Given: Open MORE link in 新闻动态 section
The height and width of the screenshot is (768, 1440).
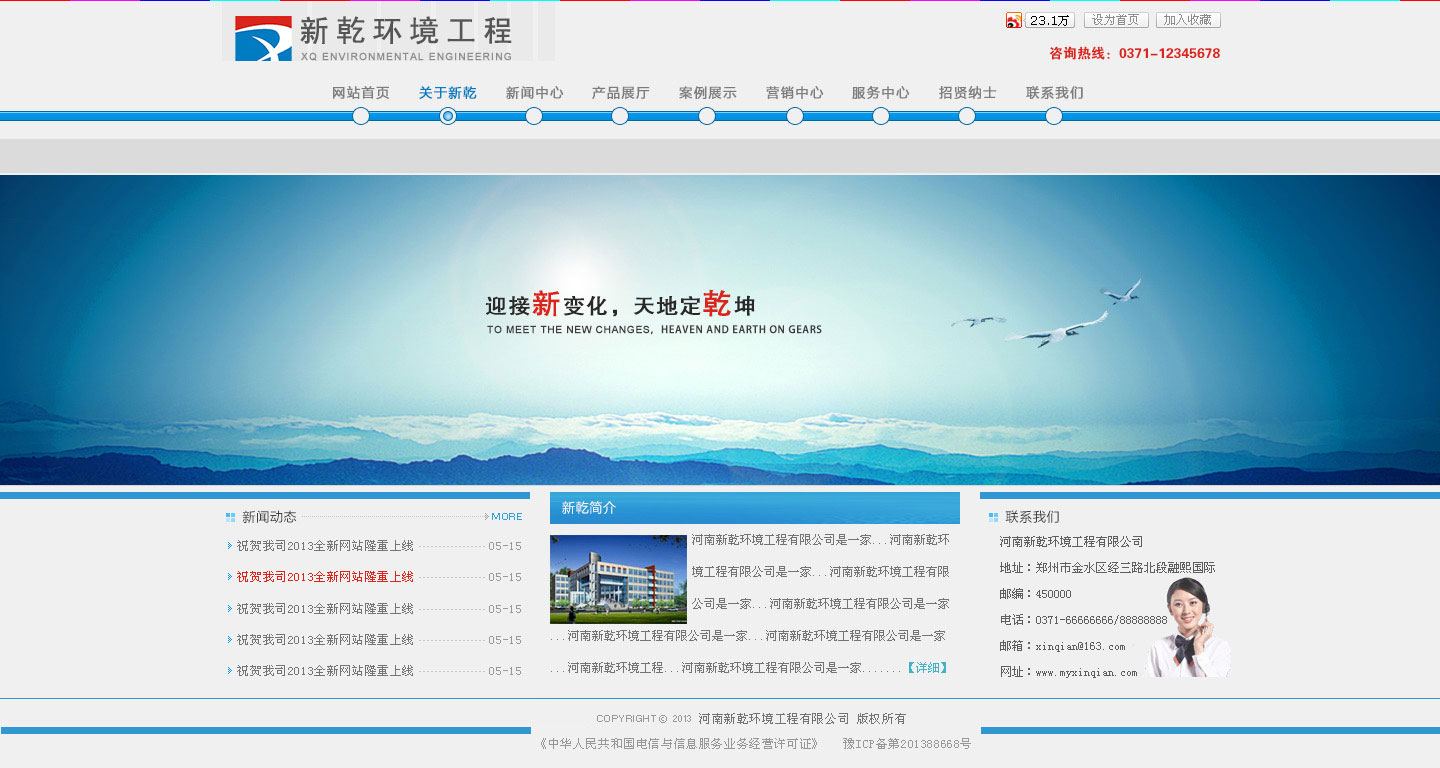Looking at the screenshot, I should click(x=507, y=517).
